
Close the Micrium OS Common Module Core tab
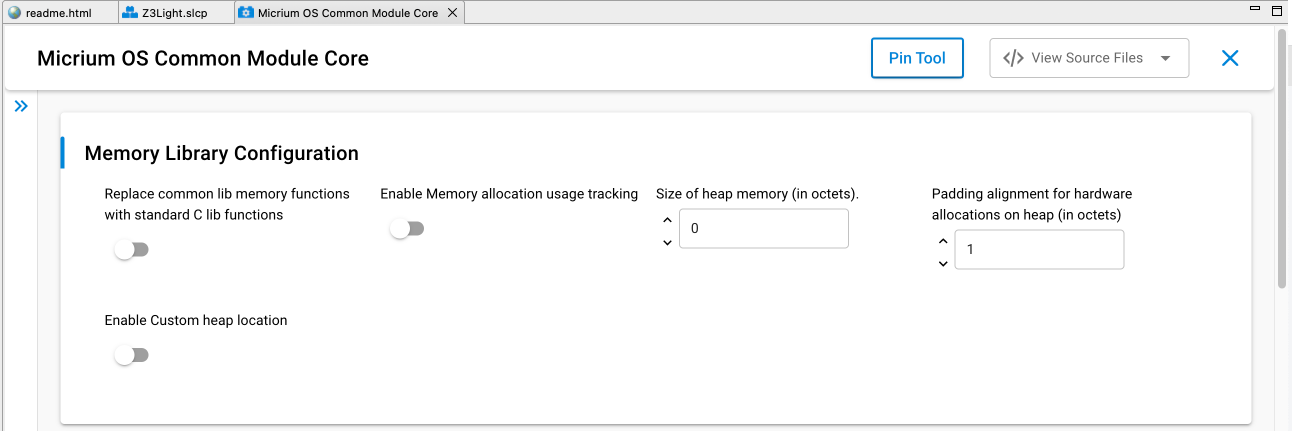452,13
